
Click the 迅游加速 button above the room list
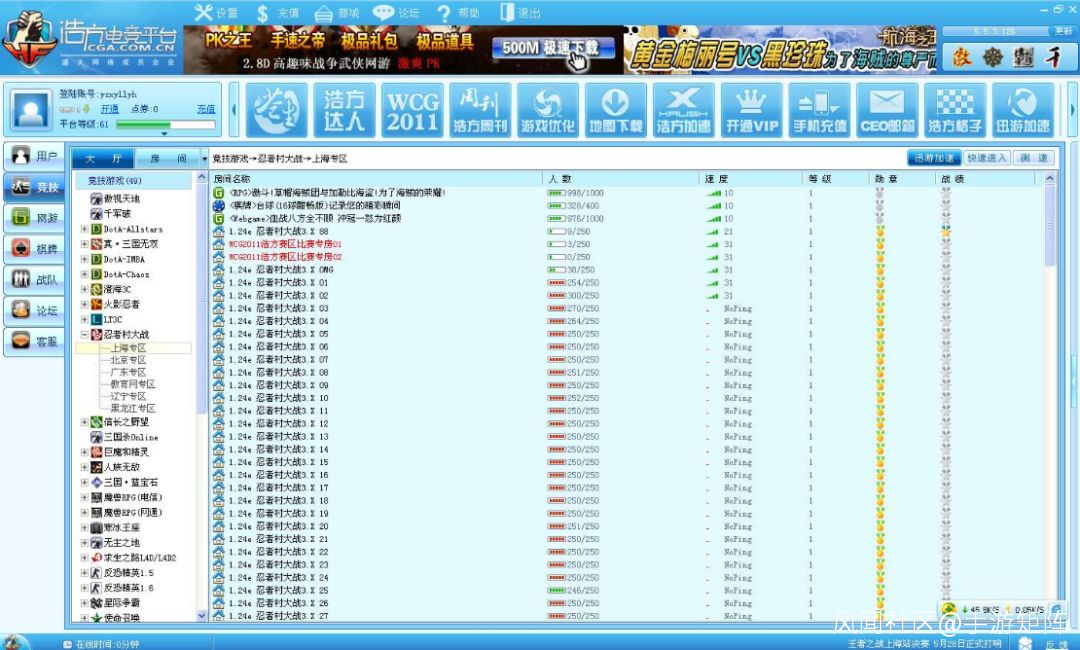pyautogui.click(x=933, y=158)
